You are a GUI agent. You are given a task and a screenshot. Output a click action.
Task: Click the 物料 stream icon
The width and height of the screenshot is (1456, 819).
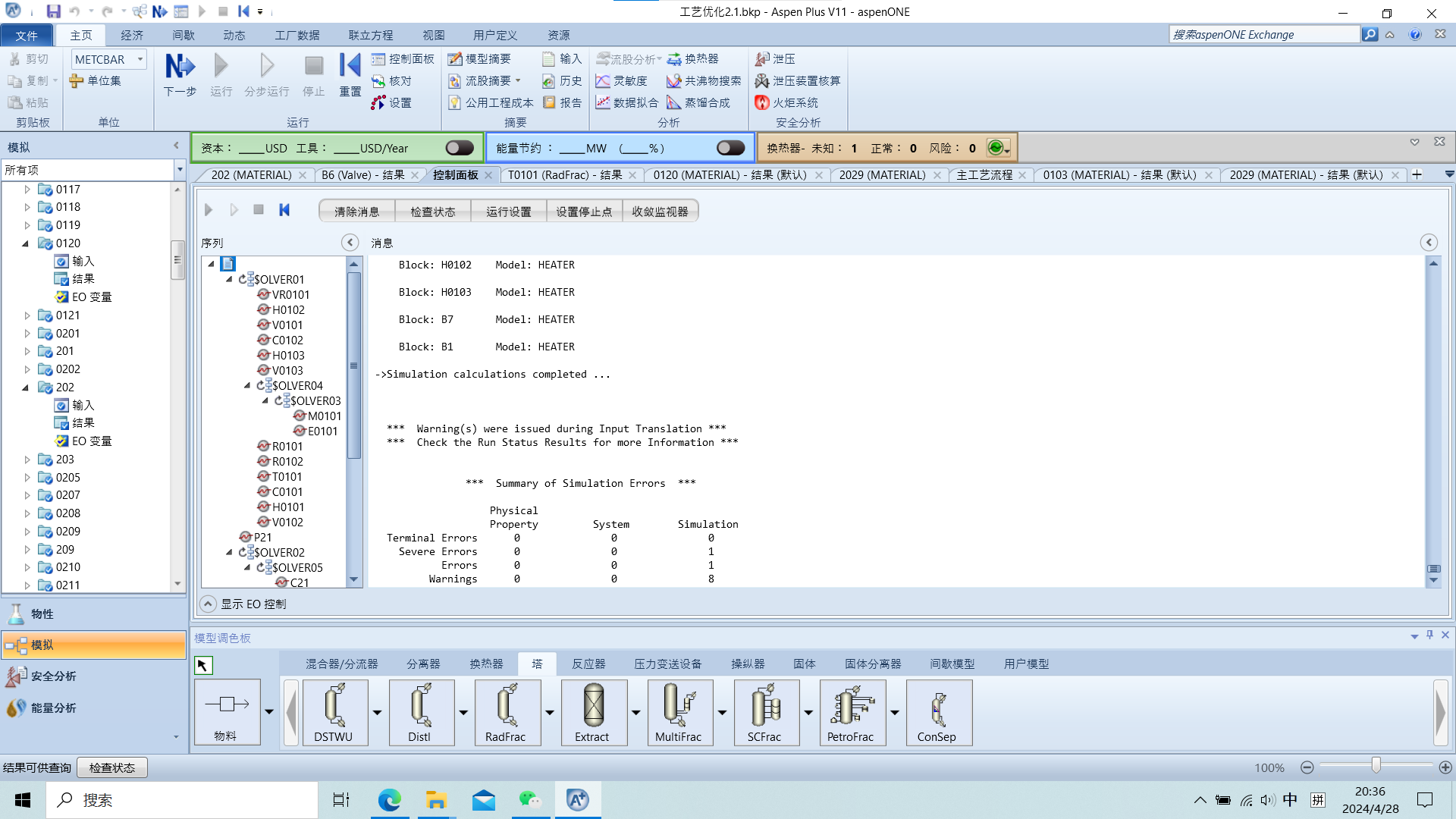227,712
